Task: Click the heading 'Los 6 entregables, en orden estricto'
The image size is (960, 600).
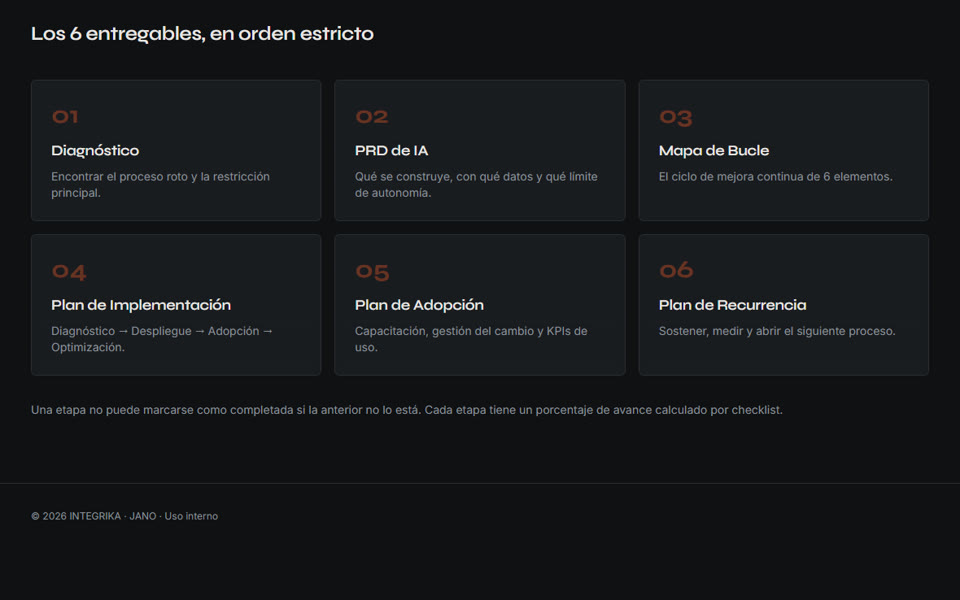Action: tap(202, 34)
